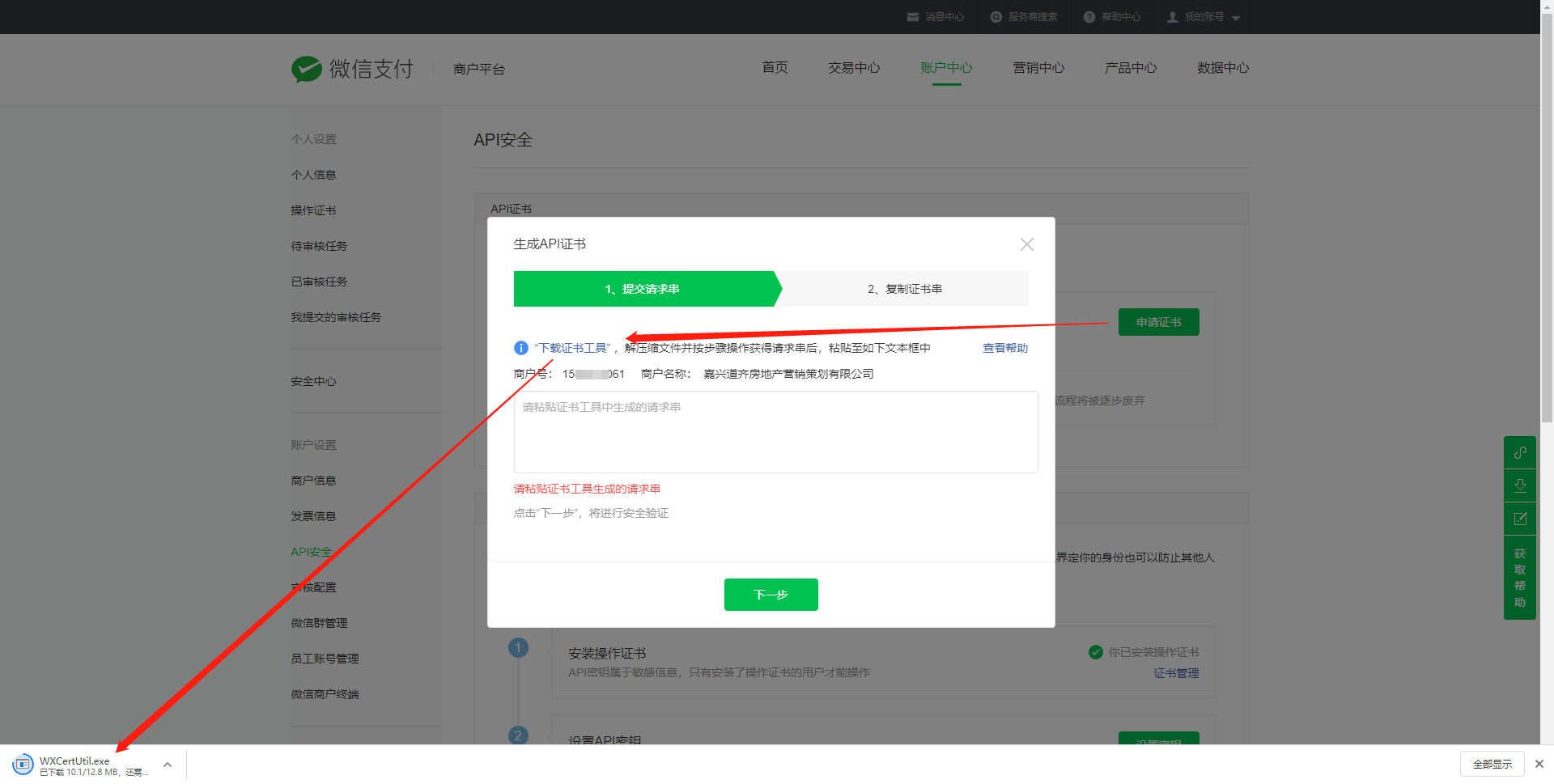1554x784 pixels.
Task: Go to the Home tab
Action: [775, 68]
